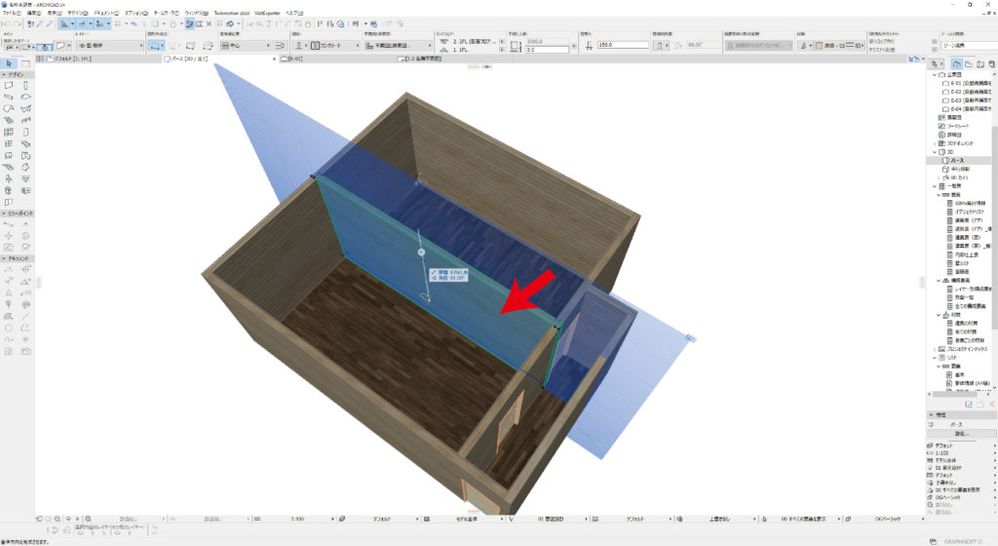Select the Roof tool in the Design toolbox
The height and width of the screenshot is (546, 998).
click(9, 109)
